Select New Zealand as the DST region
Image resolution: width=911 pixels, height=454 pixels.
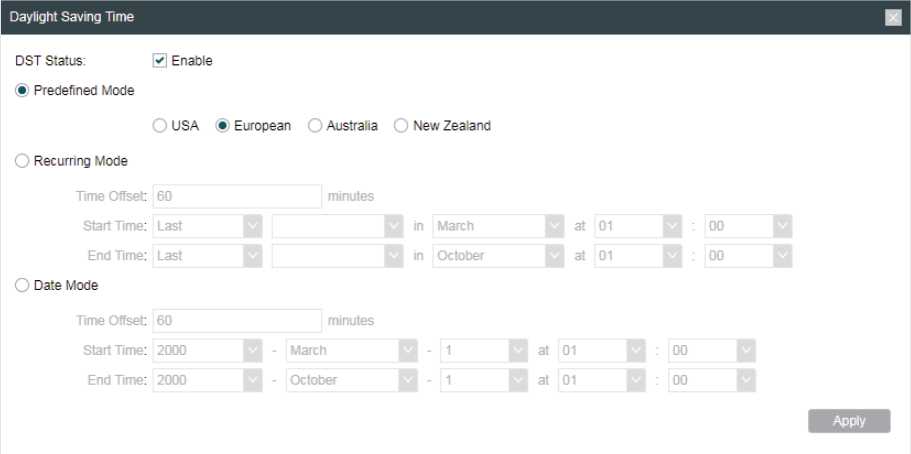pyautogui.click(x=401, y=126)
